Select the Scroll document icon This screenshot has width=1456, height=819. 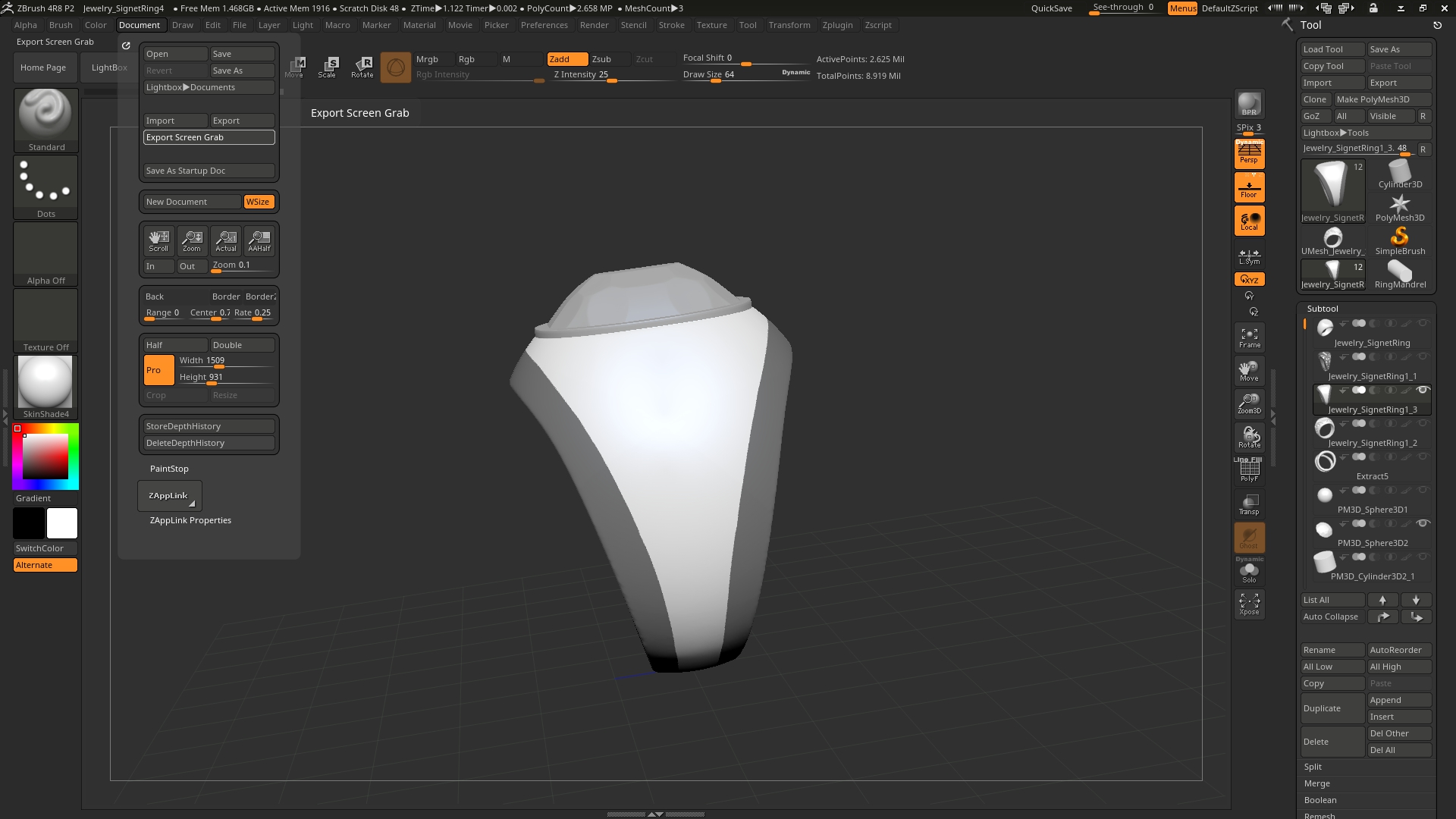point(158,241)
